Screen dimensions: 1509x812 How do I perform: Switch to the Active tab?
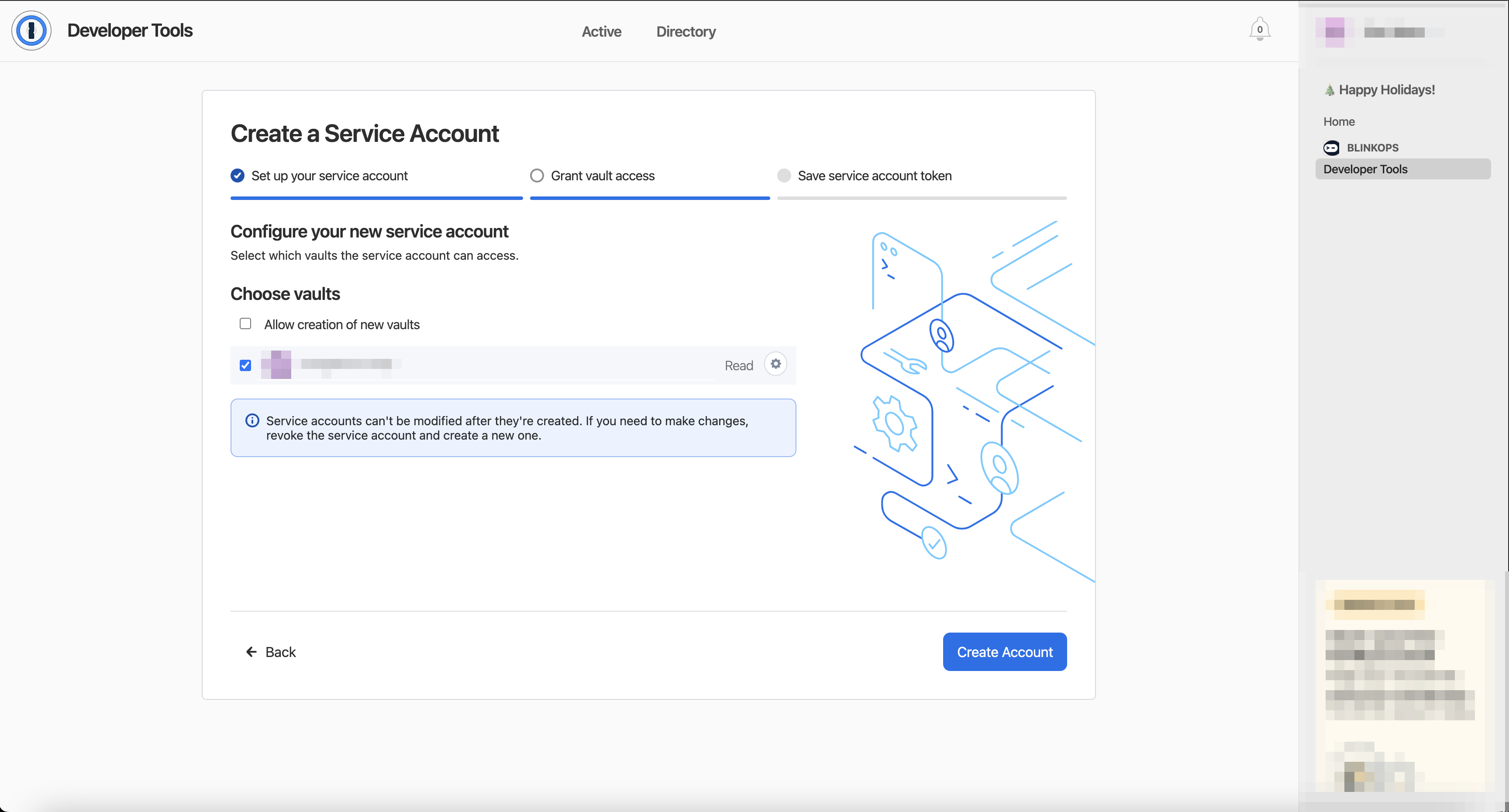coord(601,31)
